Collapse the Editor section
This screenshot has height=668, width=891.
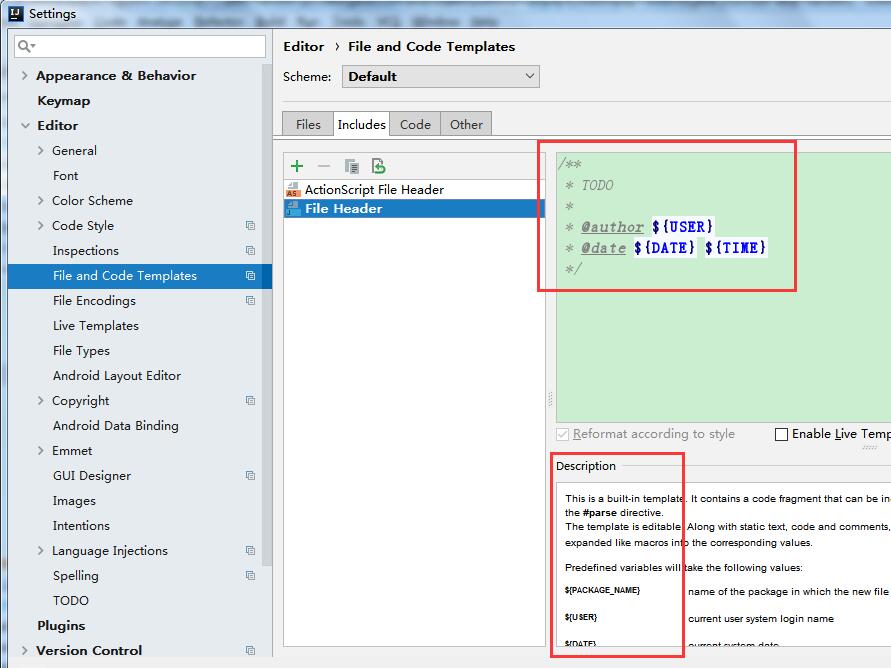(x=25, y=126)
